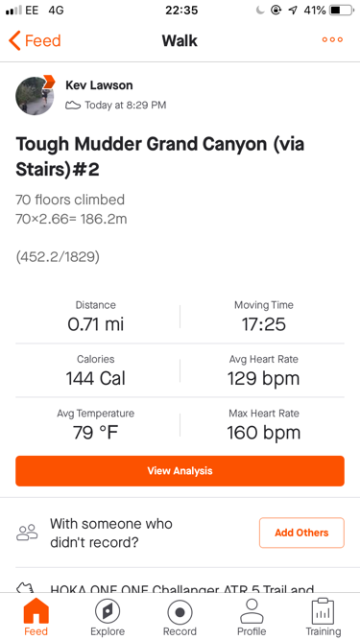Tap the Distance 0.71 mi stat
This screenshot has width=360, height=640.
tap(96, 317)
